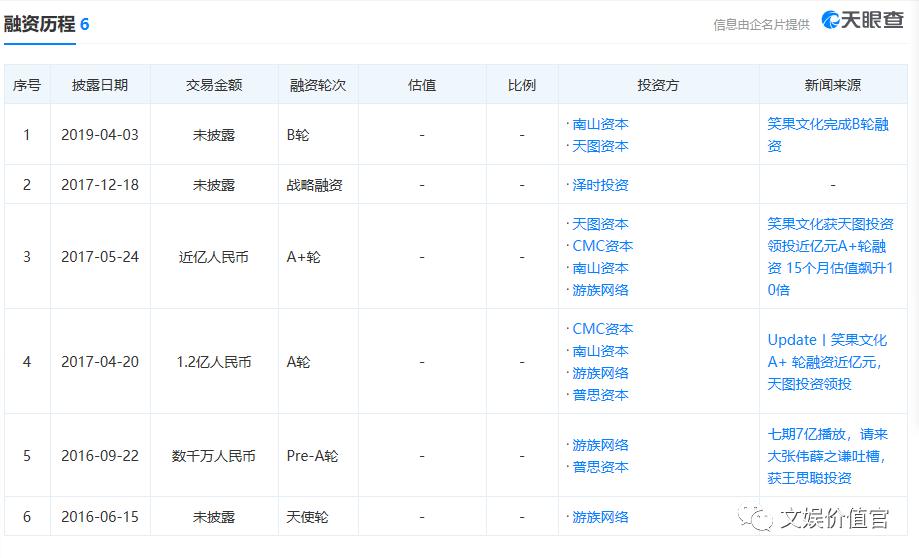This screenshot has height=558, width=919.
Task: Open news link Update 笑果文化A+轮融资近亿元
Action: (827, 362)
